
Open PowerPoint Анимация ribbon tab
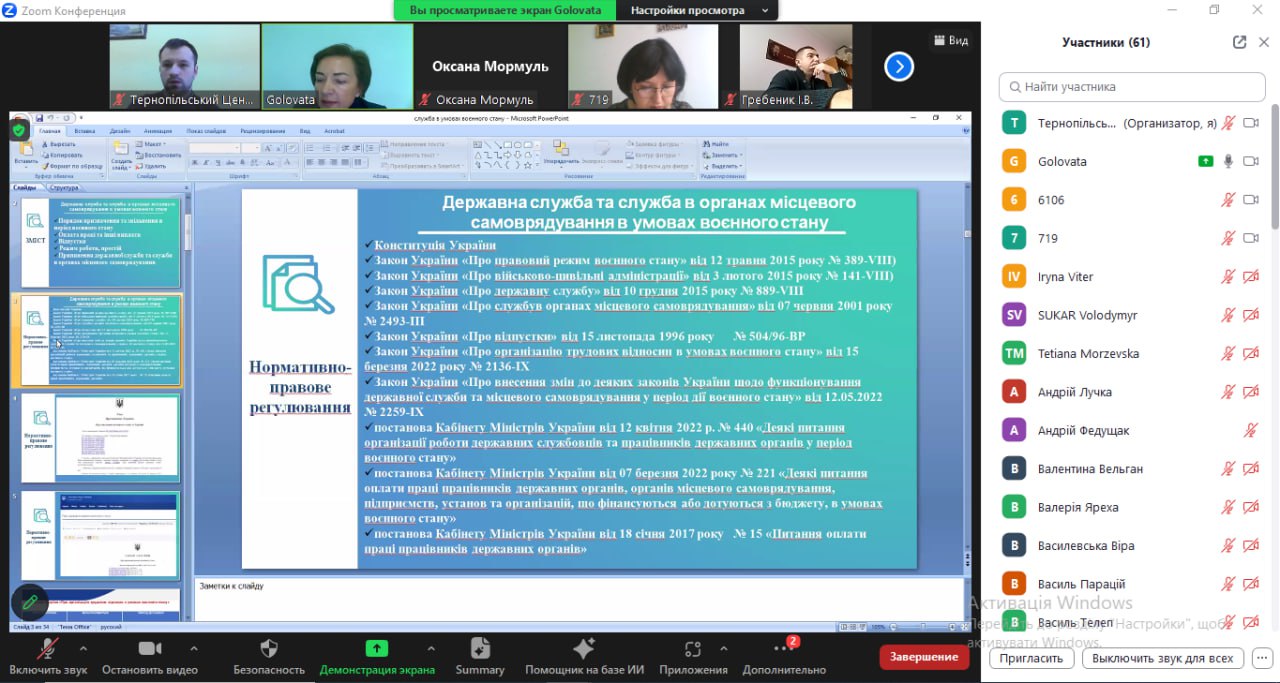coord(158,131)
